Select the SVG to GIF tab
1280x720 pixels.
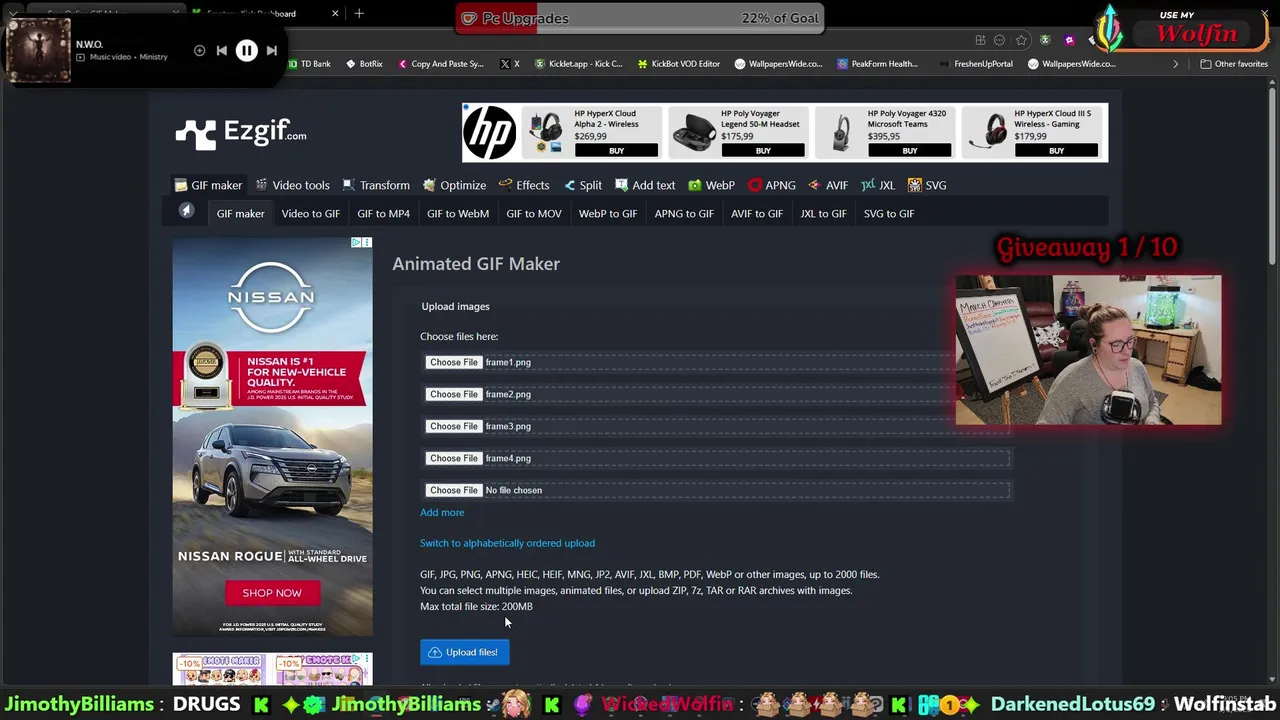coord(889,213)
